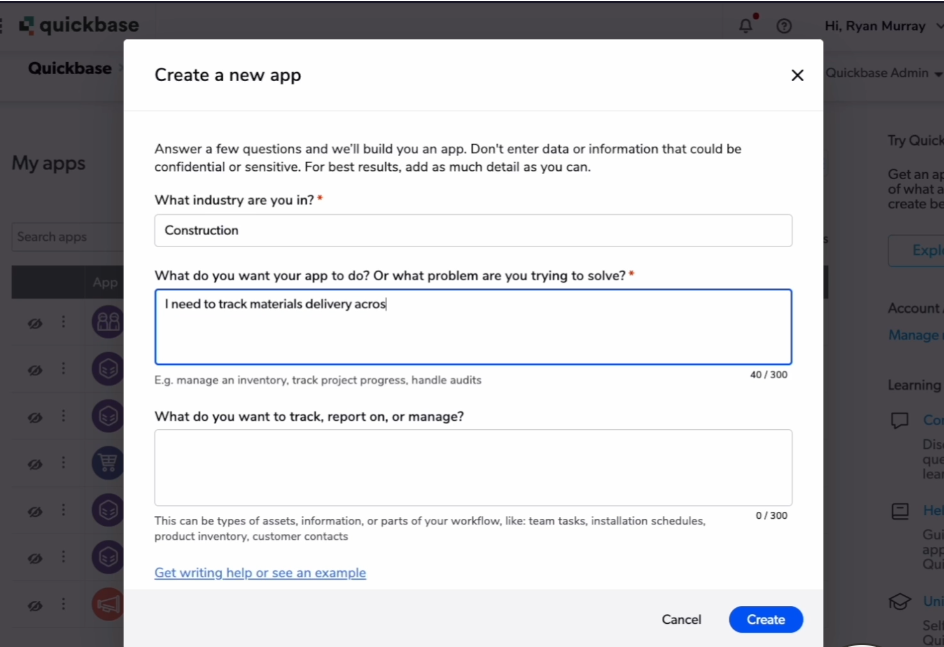Viewport: 944px width, 647px height.
Task: Click the blue Create button
Action: point(766,619)
